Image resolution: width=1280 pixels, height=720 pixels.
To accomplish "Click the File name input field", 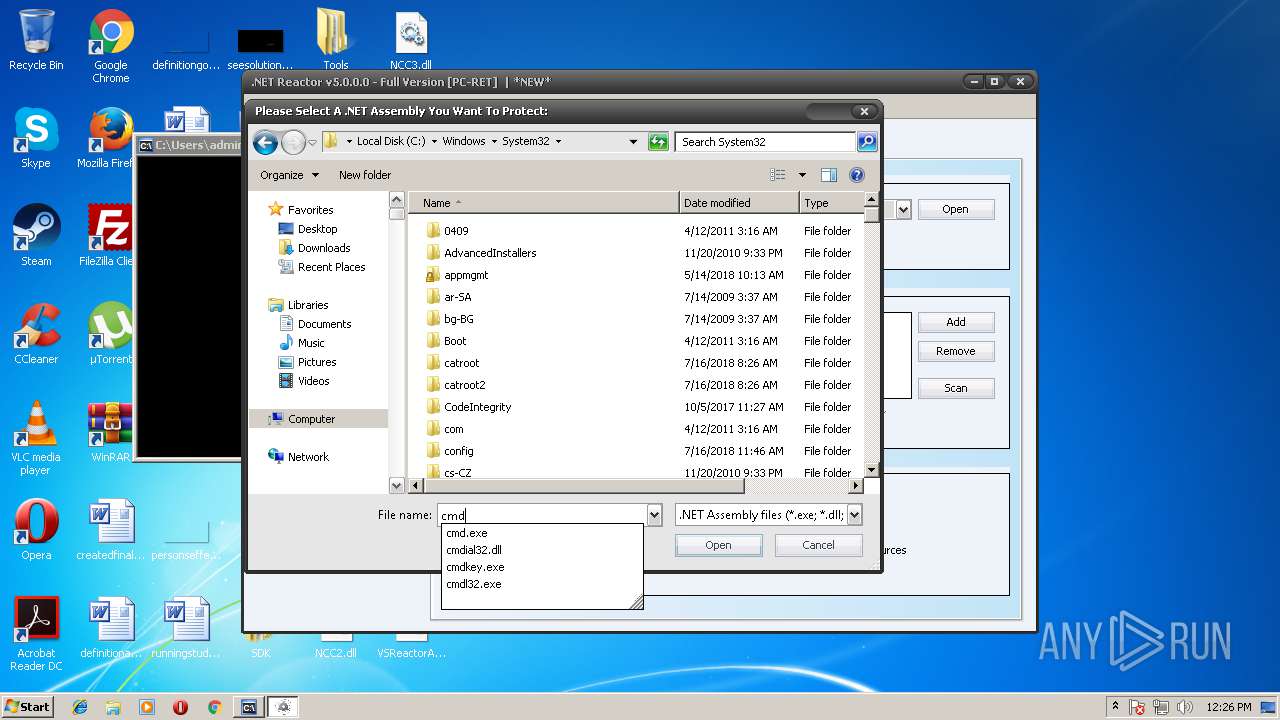I will click(x=542, y=515).
